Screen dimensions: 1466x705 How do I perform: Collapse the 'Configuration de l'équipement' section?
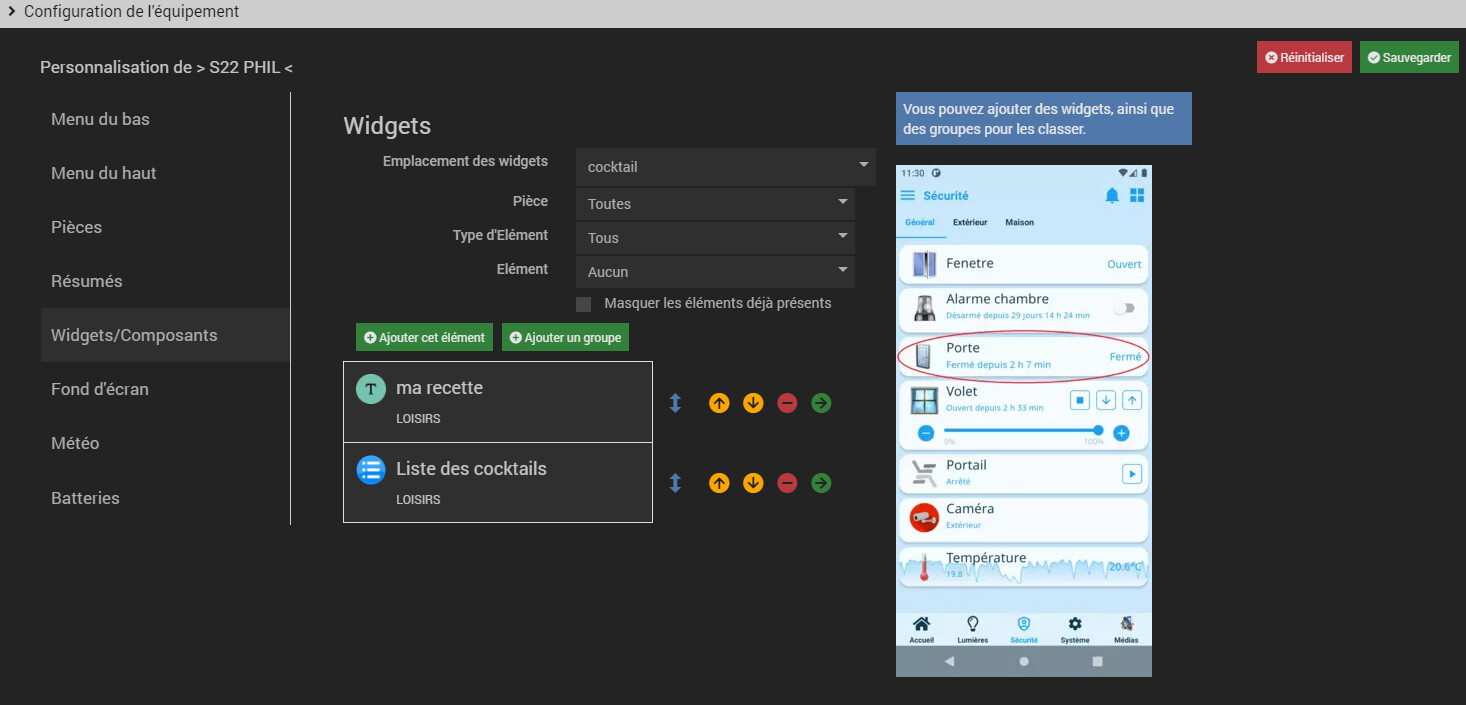point(12,12)
